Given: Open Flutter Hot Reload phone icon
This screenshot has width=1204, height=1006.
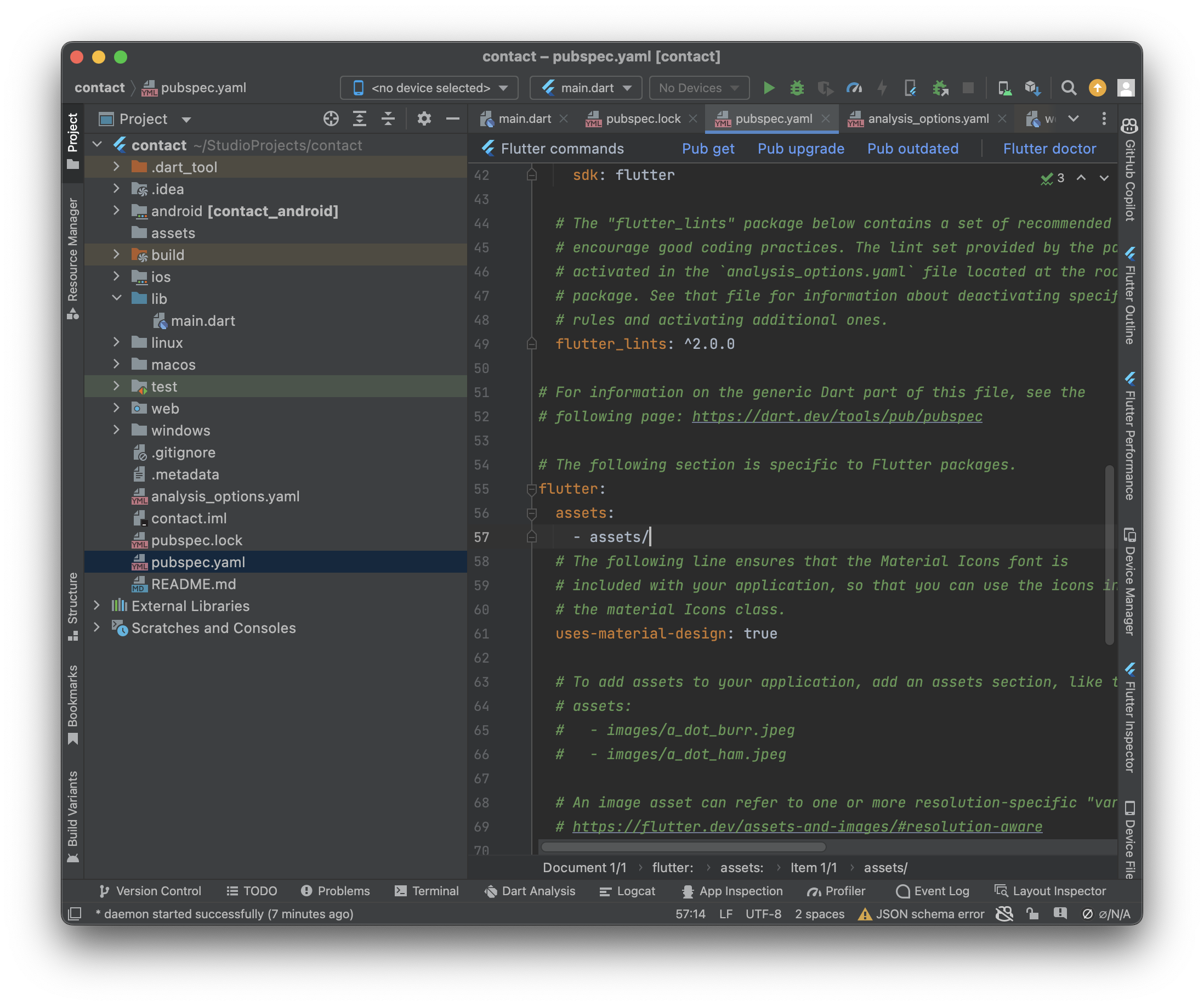Looking at the screenshot, I should tap(910, 88).
